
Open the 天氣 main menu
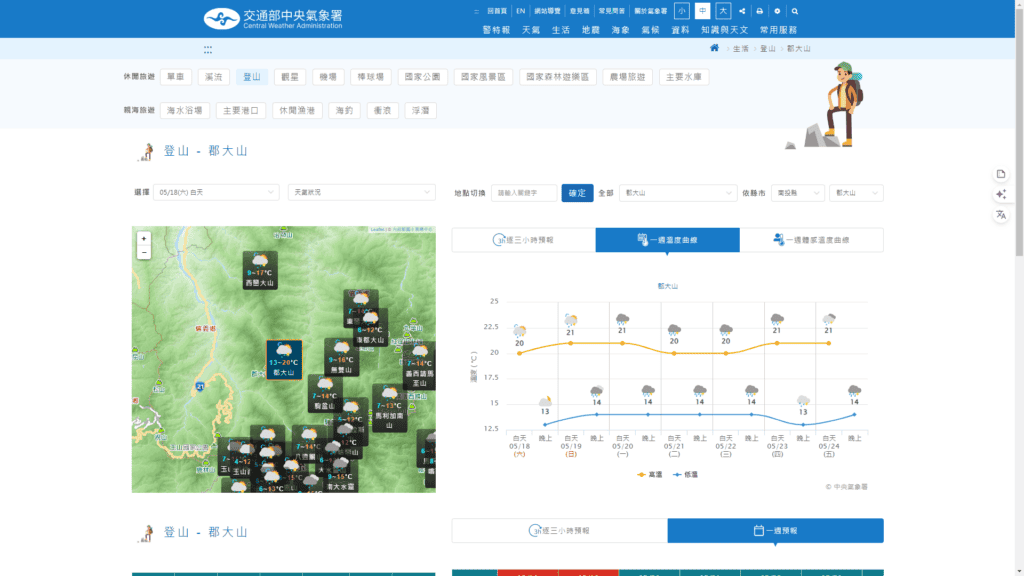coord(531,30)
